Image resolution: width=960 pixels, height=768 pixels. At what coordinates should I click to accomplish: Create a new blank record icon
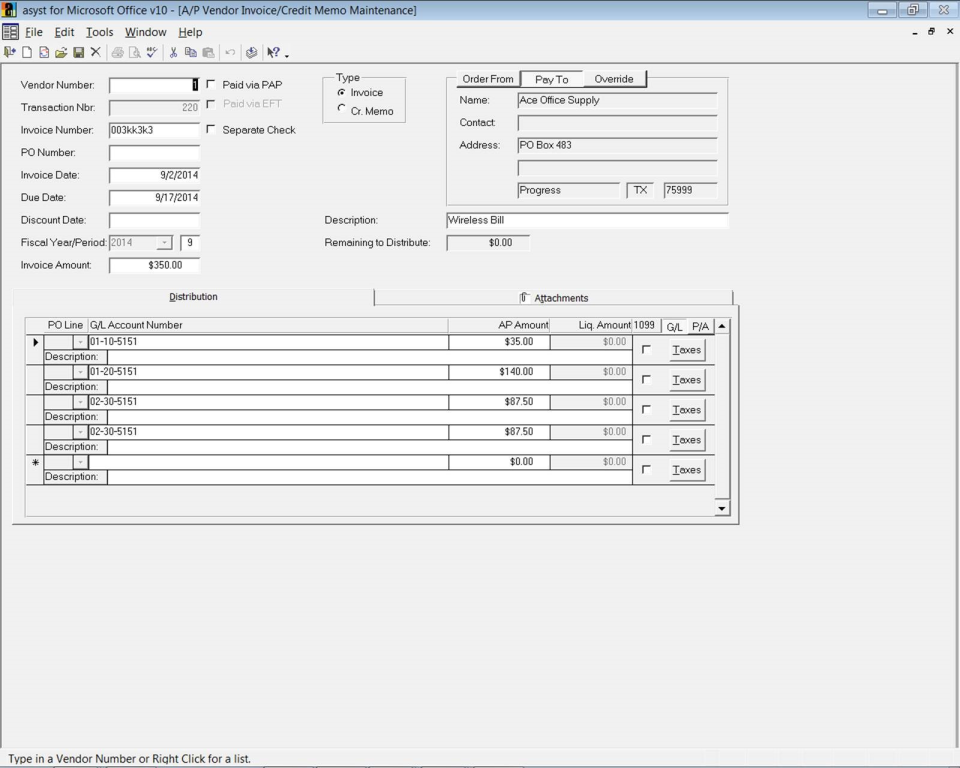tap(27, 53)
